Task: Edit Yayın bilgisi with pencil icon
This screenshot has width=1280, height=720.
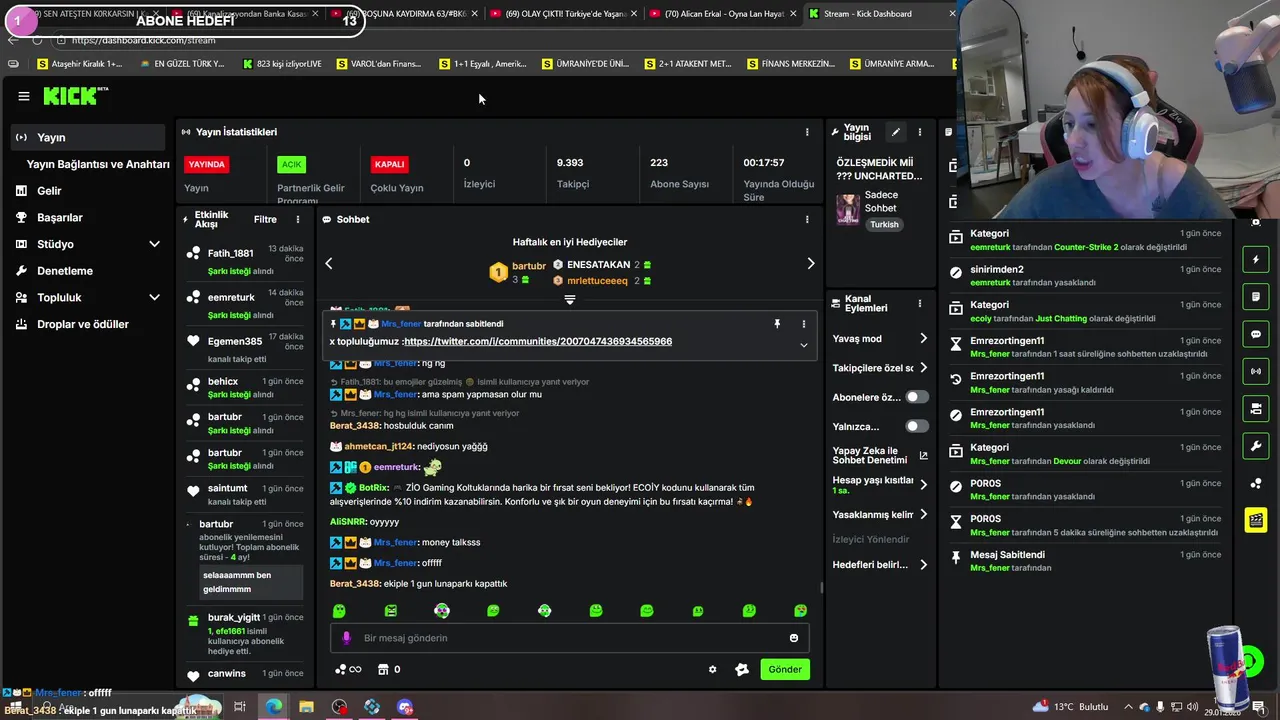Action: (x=896, y=132)
